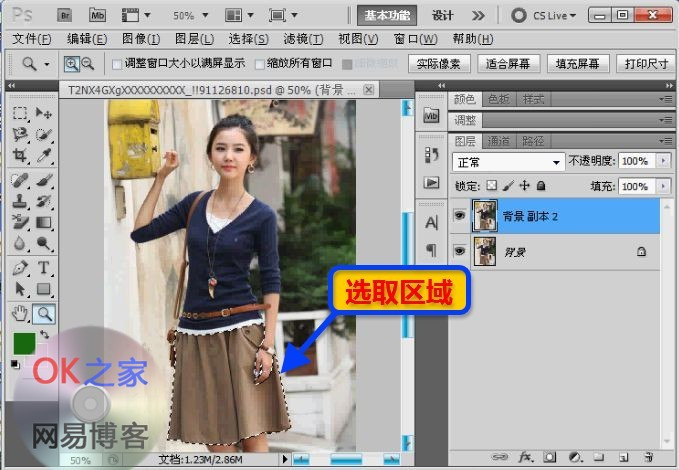Select the Clone Stamp tool
The height and width of the screenshot is (470, 679).
20,201
